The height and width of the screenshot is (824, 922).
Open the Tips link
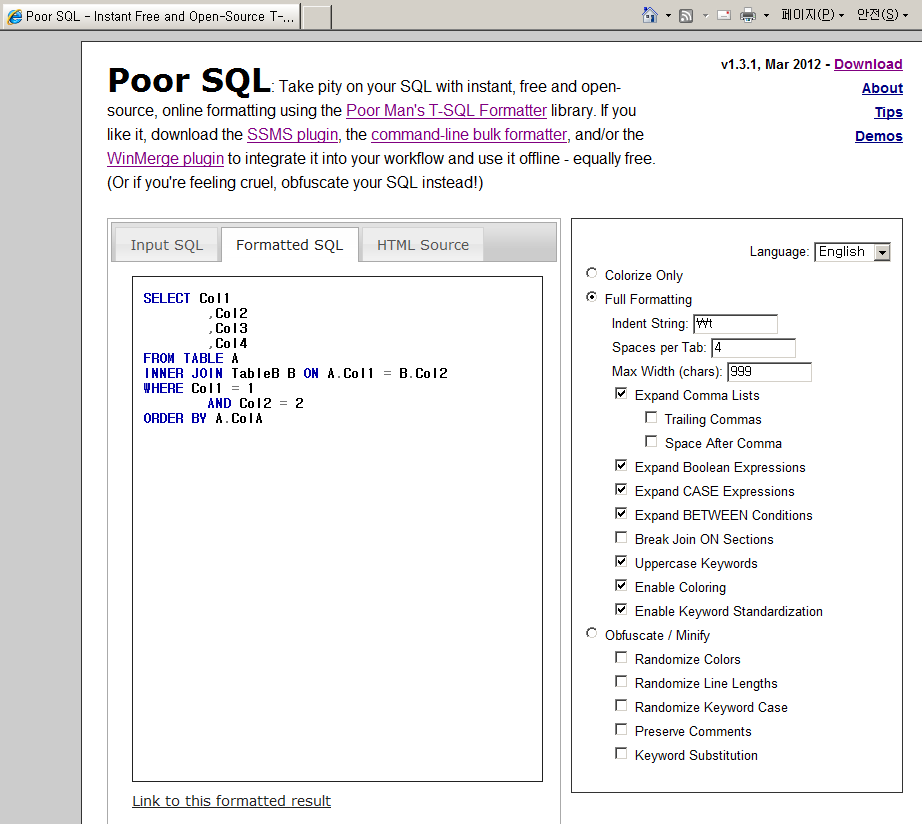[888, 112]
